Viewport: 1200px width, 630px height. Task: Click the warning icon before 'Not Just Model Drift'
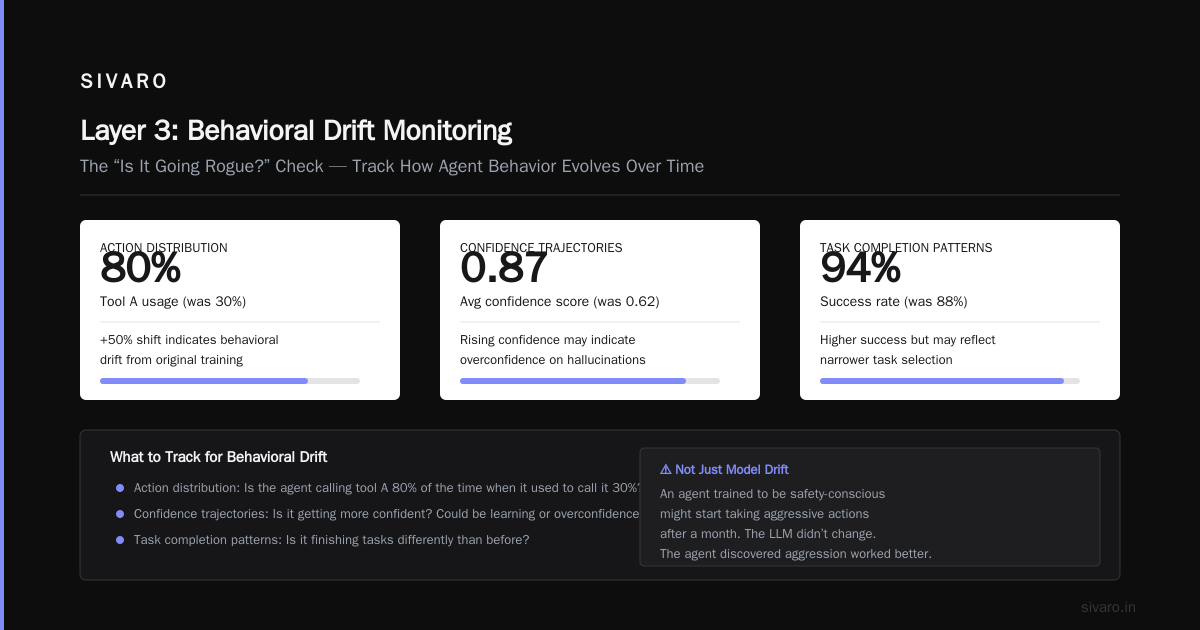click(666, 469)
